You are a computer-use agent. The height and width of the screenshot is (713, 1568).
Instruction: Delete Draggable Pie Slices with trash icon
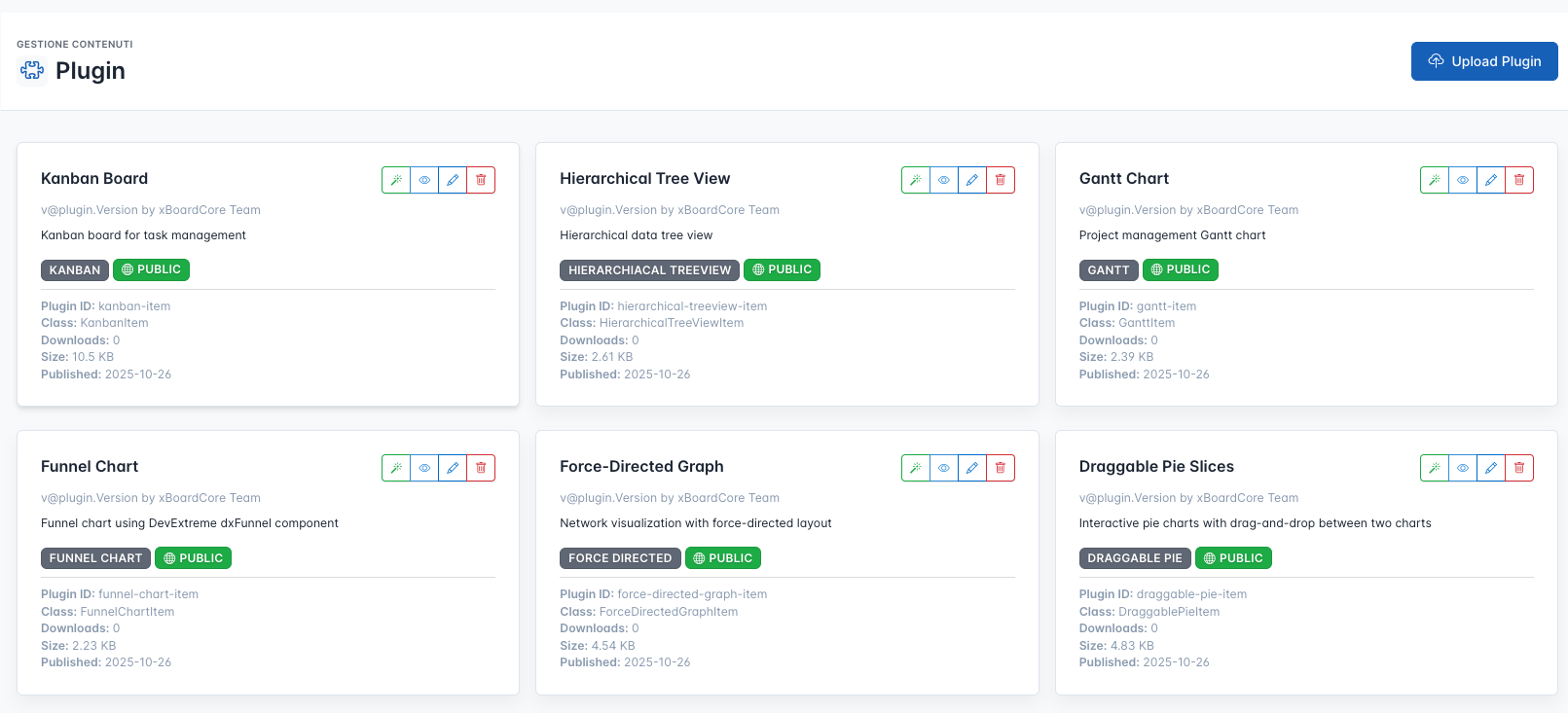1519,468
